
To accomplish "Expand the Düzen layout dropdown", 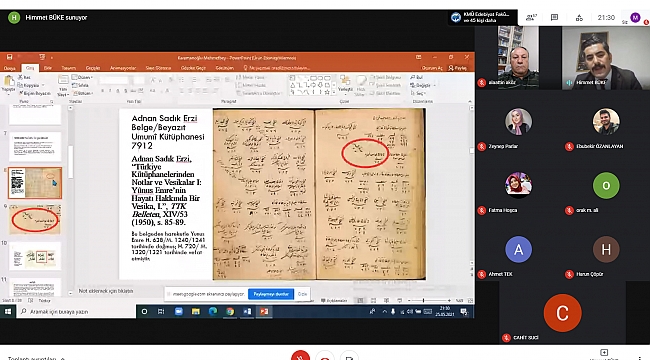I will (x=82, y=77).
